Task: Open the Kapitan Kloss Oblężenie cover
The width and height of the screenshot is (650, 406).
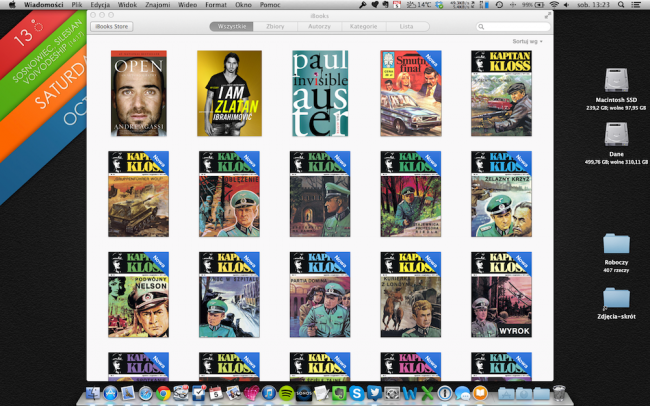Action: coord(229,194)
